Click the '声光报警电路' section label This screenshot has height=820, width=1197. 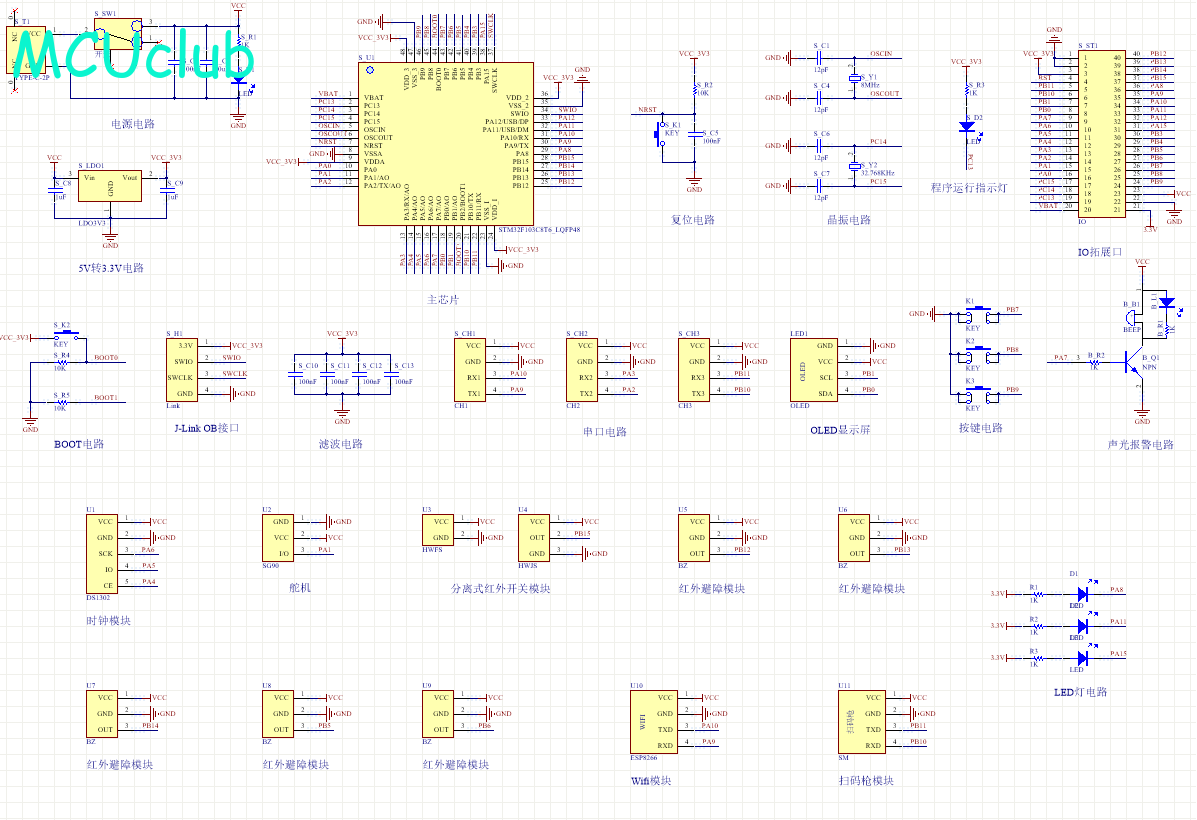pos(1141,444)
